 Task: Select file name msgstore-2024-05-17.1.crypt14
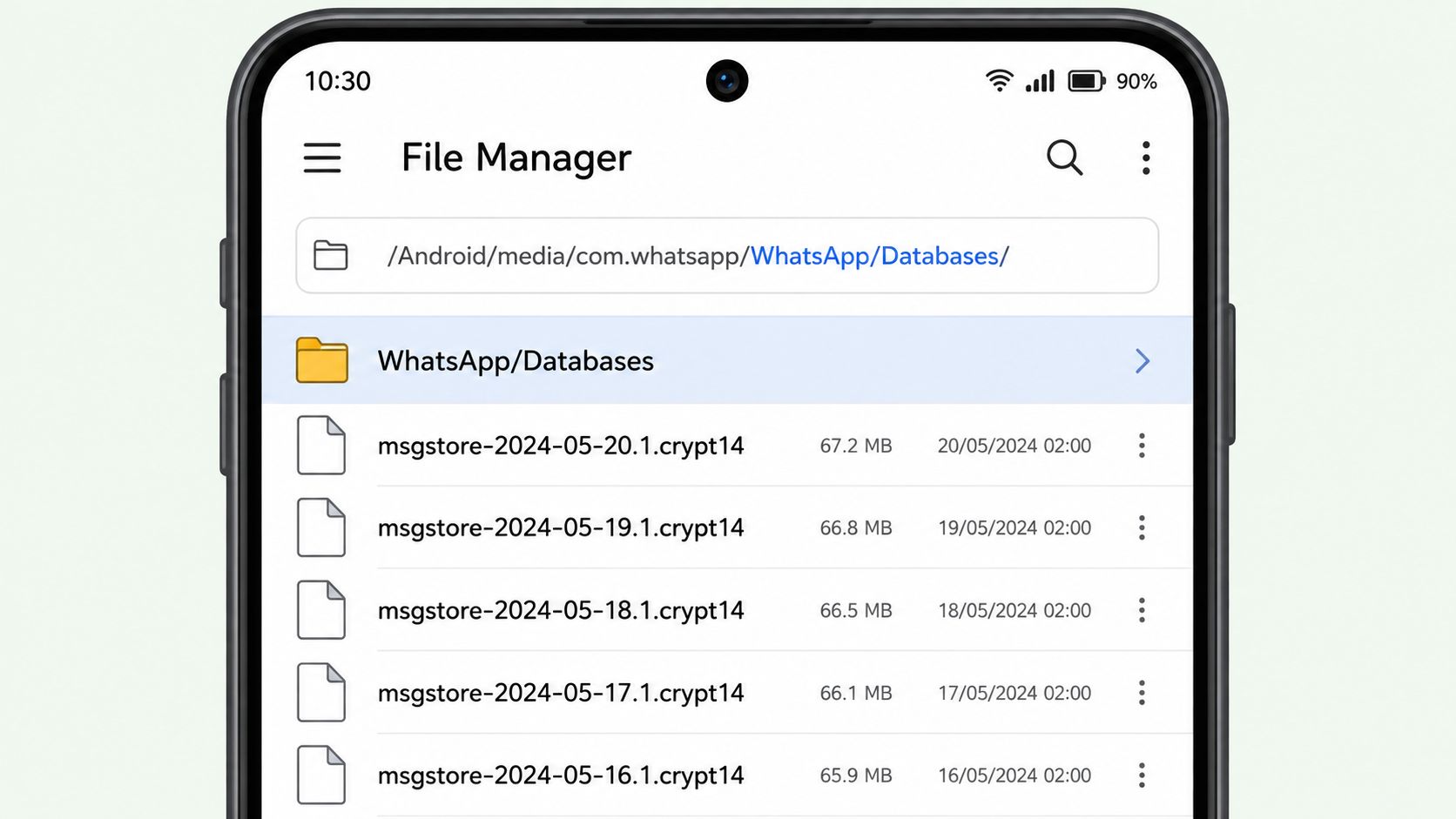tap(561, 693)
